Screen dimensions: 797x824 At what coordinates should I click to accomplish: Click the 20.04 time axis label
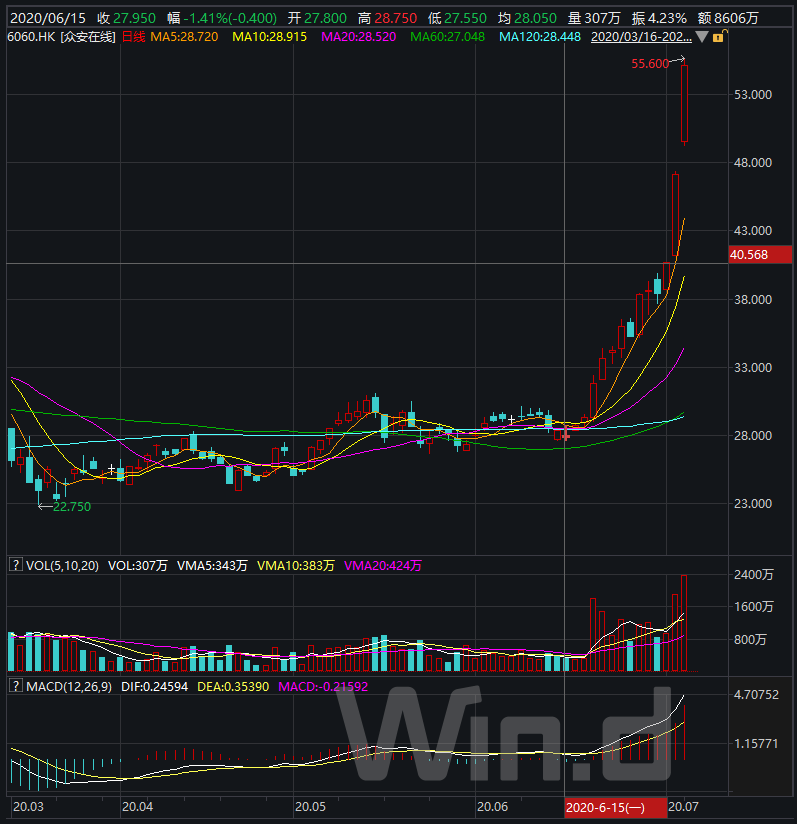(x=138, y=807)
